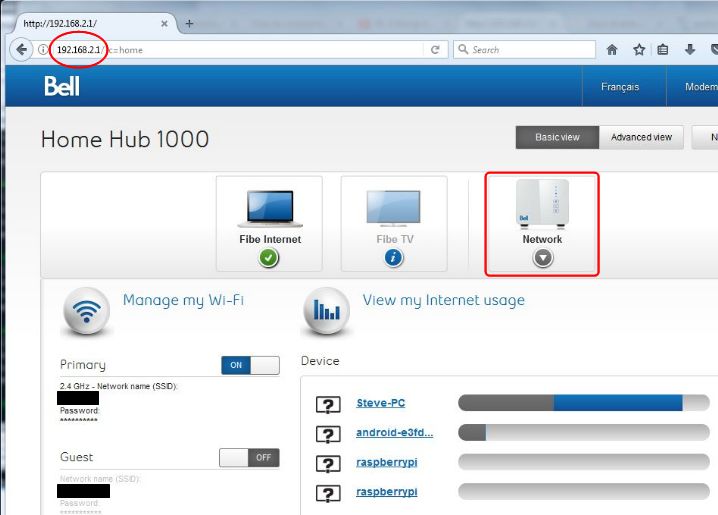Open the browser home icon

click(x=612, y=49)
